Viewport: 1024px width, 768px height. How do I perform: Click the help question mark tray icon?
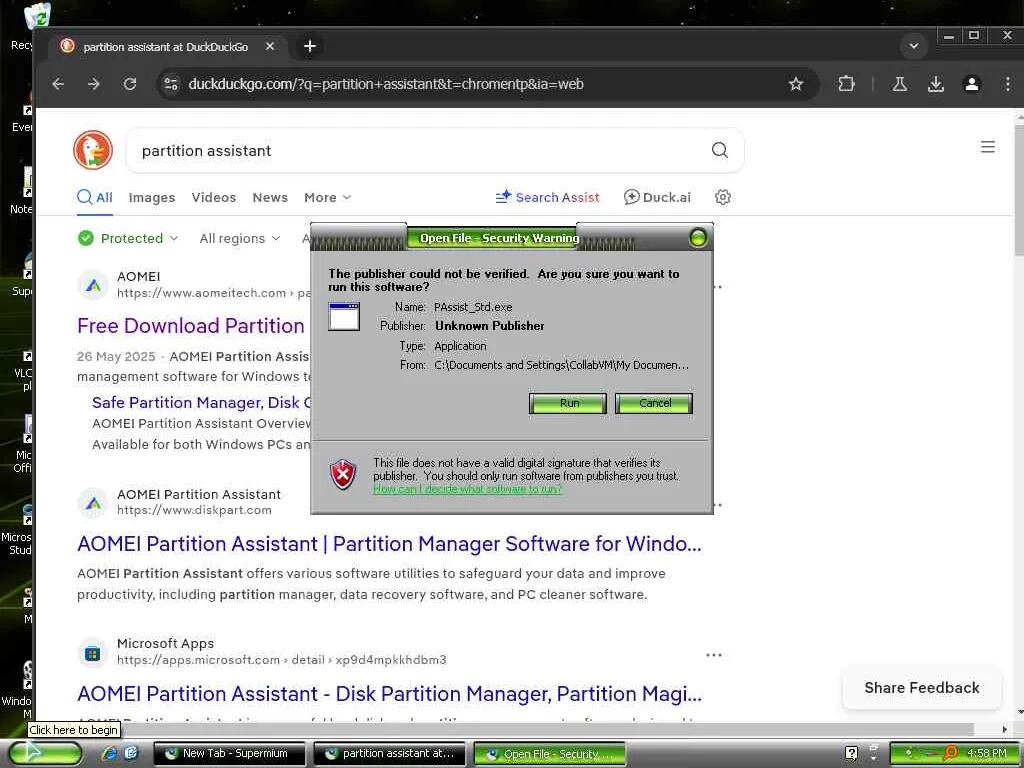pos(851,753)
